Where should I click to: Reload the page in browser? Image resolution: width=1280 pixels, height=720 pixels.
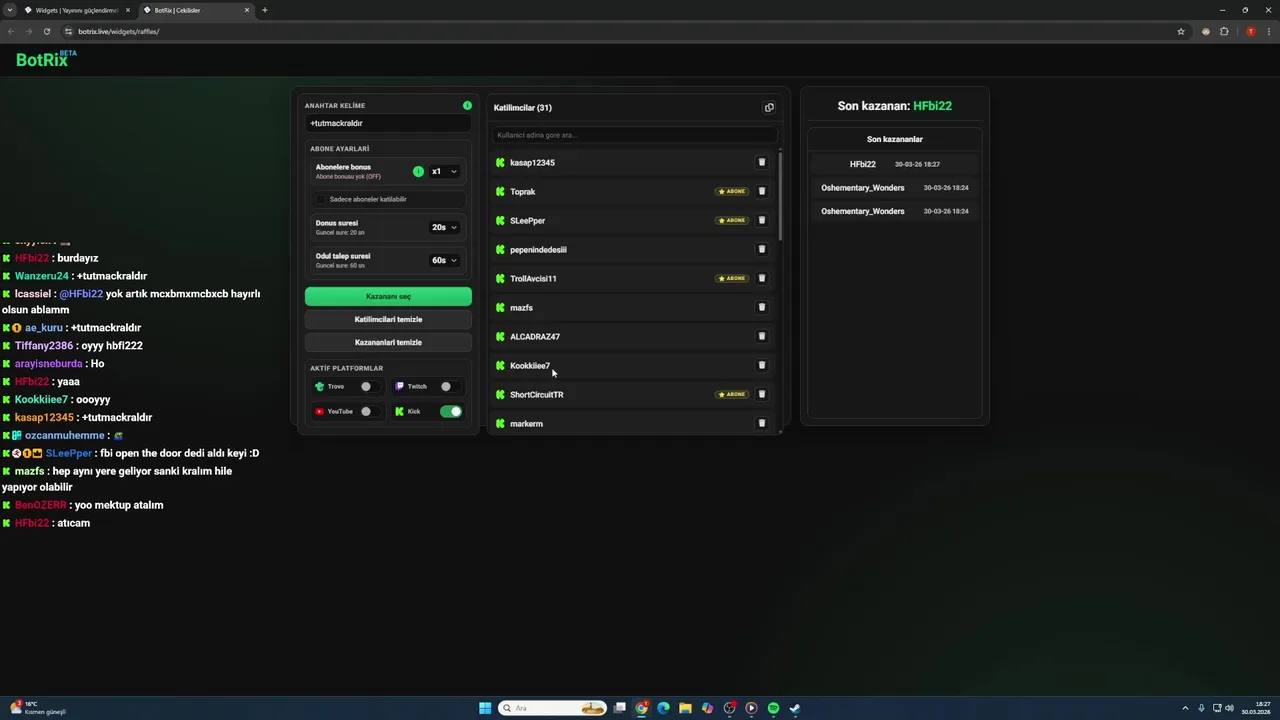tap(46, 31)
